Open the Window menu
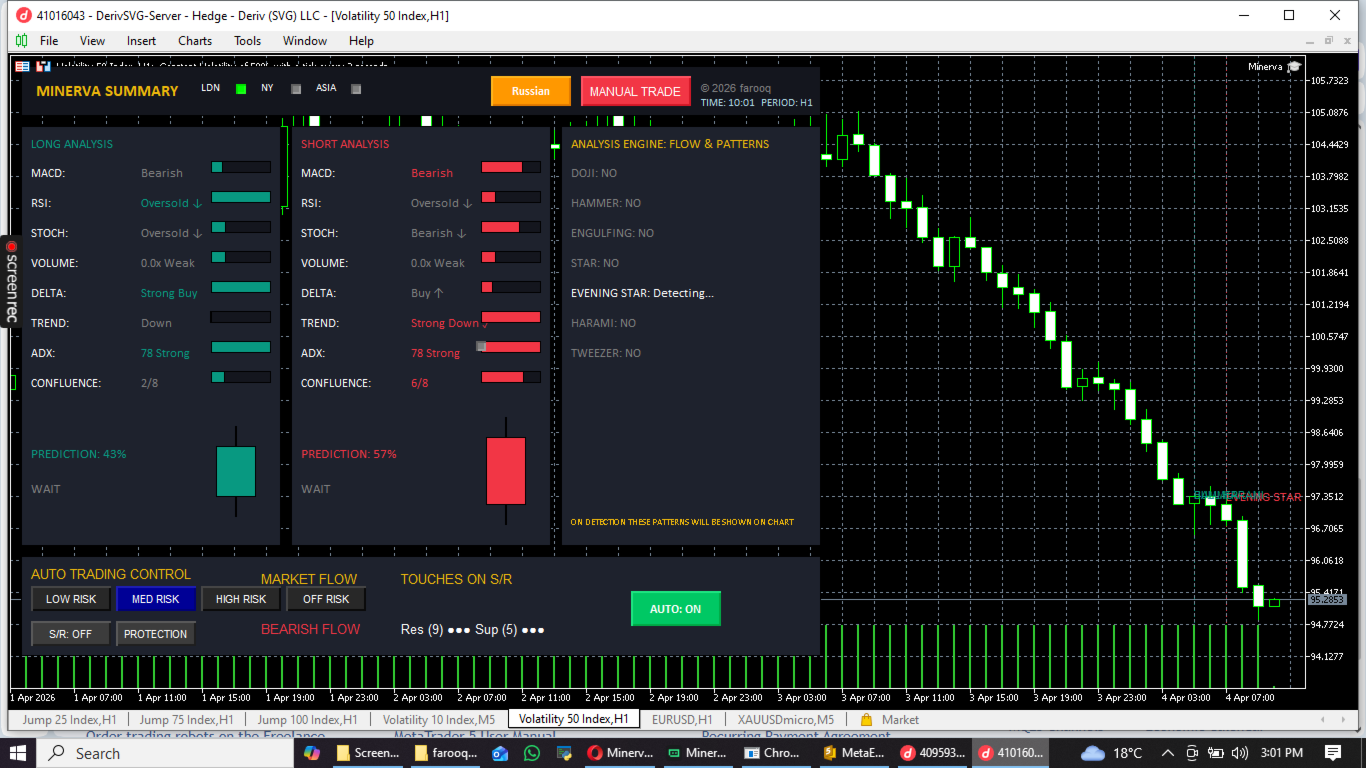The image size is (1366, 768). (305, 41)
